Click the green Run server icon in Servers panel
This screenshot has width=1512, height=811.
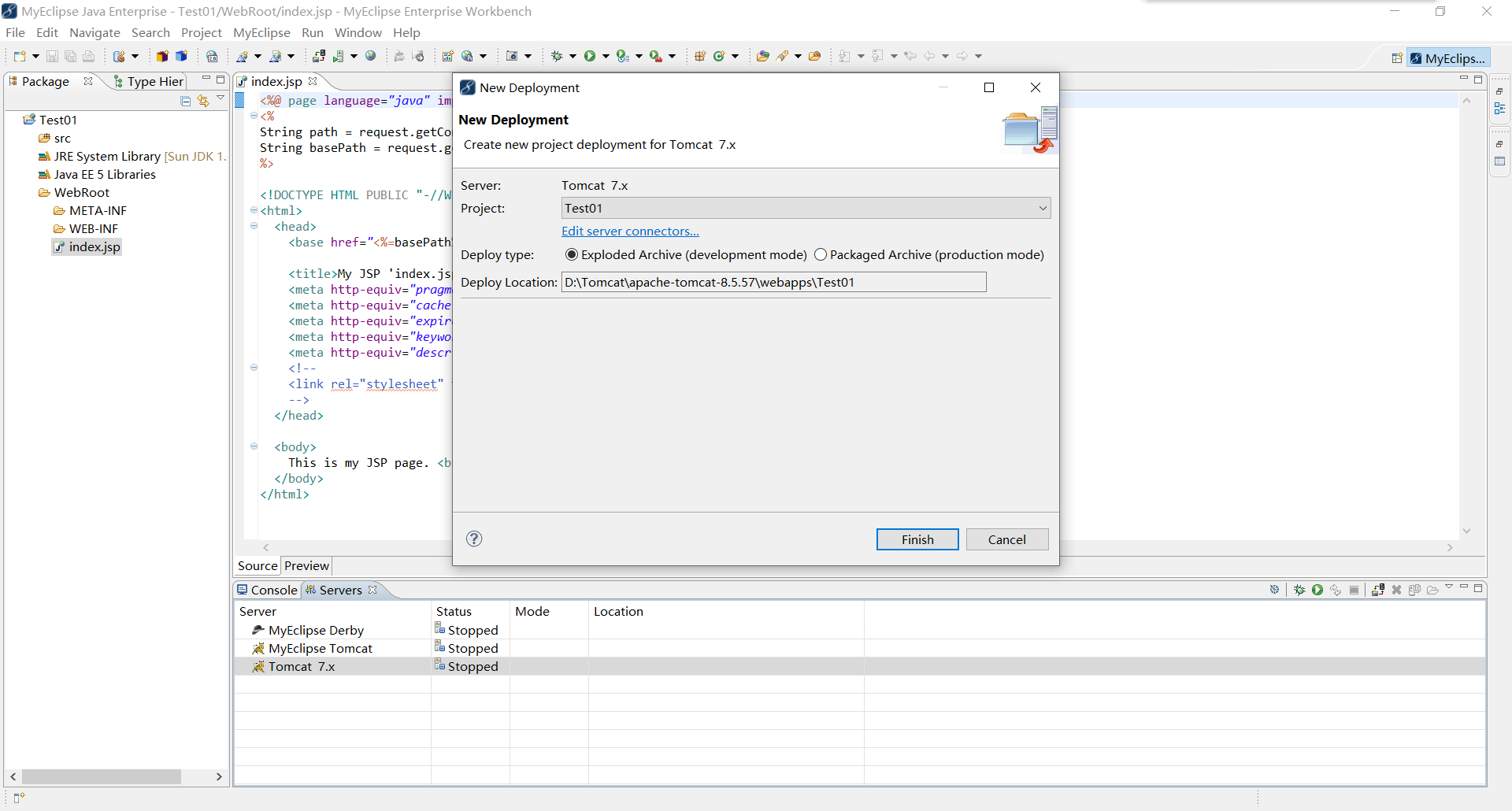coord(1317,590)
